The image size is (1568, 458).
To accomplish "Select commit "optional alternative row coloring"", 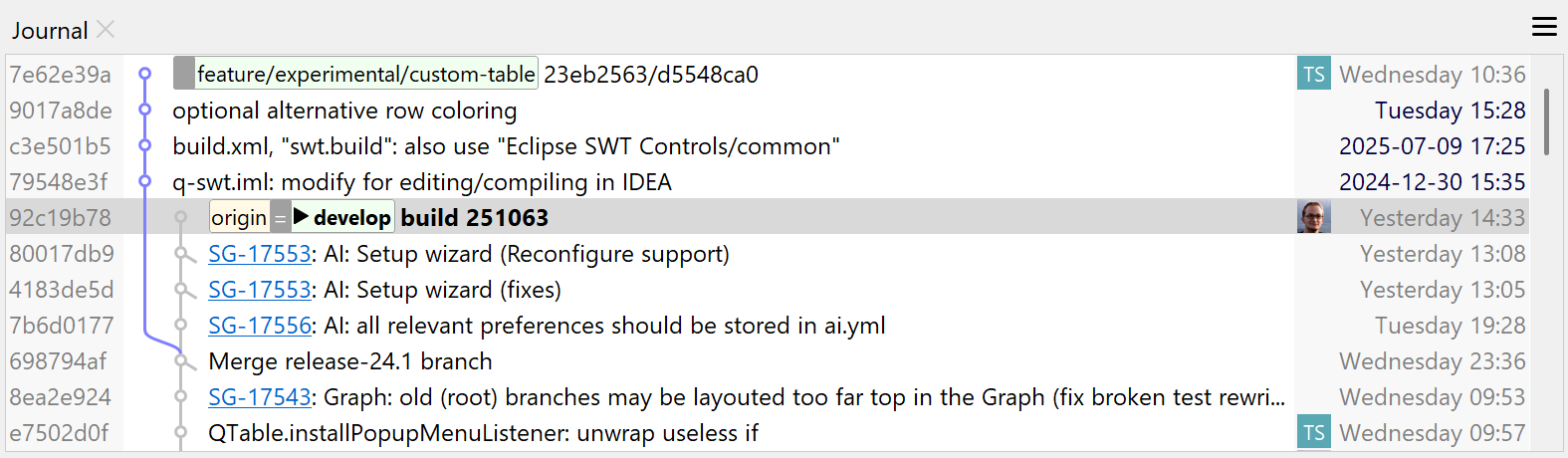I will pyautogui.click(x=344, y=111).
